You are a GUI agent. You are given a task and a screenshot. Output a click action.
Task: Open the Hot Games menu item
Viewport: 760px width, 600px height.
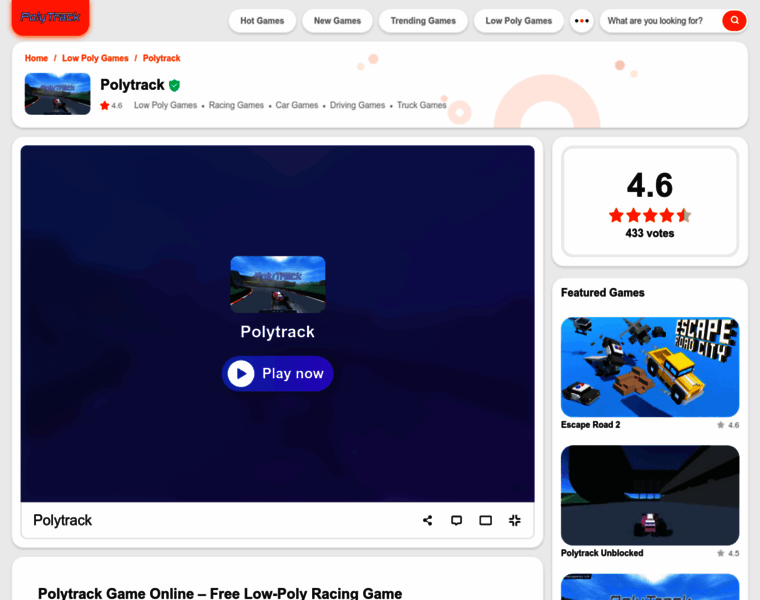click(x=262, y=21)
